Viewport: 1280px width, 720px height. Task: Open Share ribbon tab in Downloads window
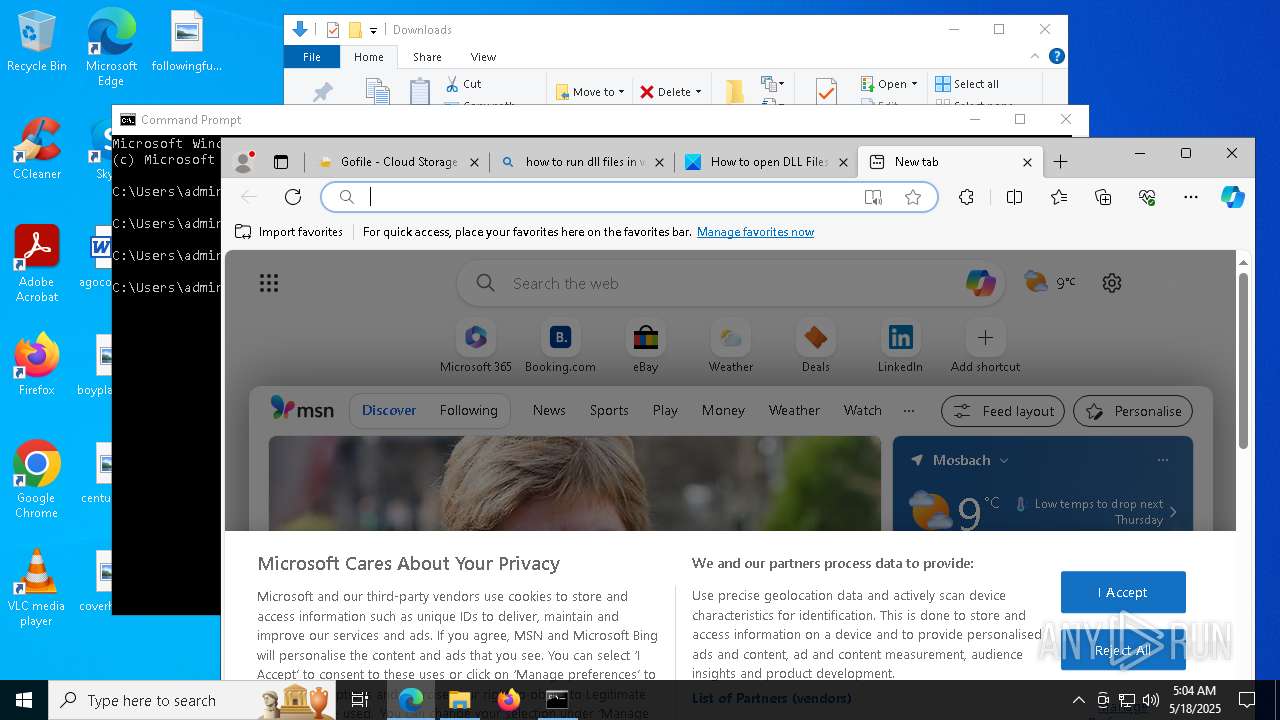(427, 57)
